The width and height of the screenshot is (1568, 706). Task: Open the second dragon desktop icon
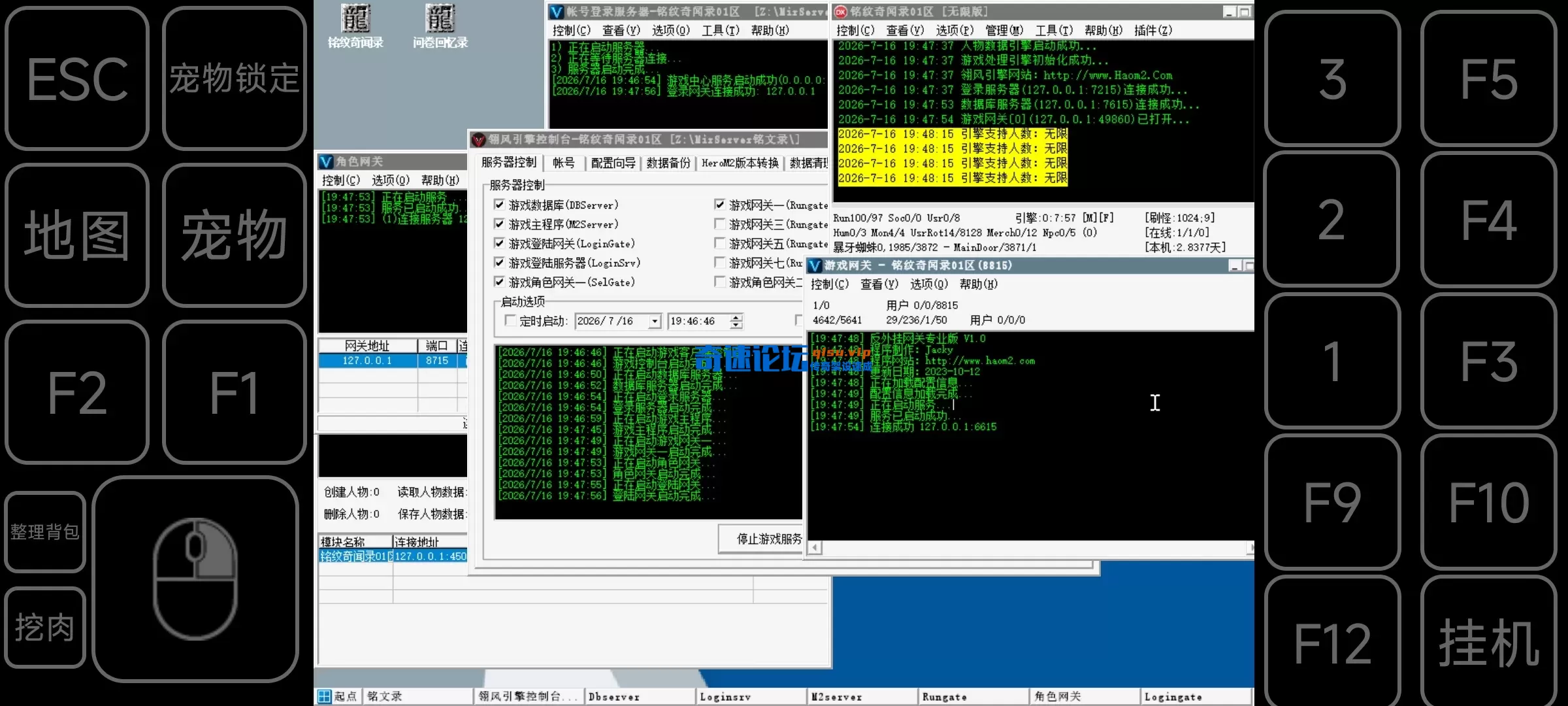point(440,26)
